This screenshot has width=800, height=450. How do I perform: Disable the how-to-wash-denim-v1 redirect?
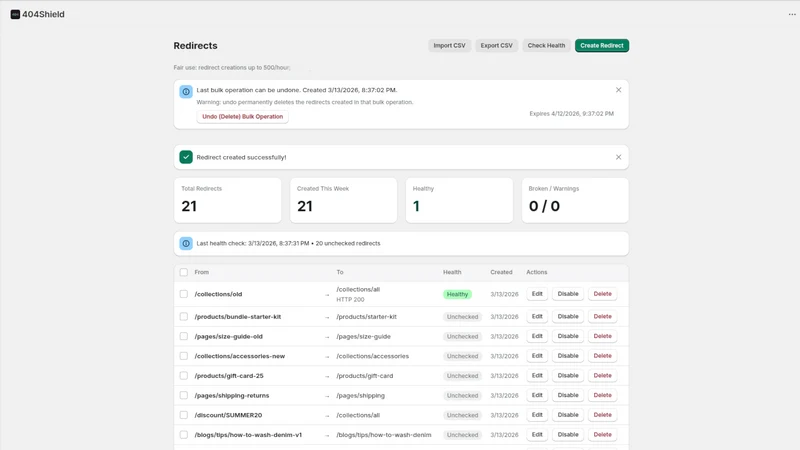(x=568, y=435)
